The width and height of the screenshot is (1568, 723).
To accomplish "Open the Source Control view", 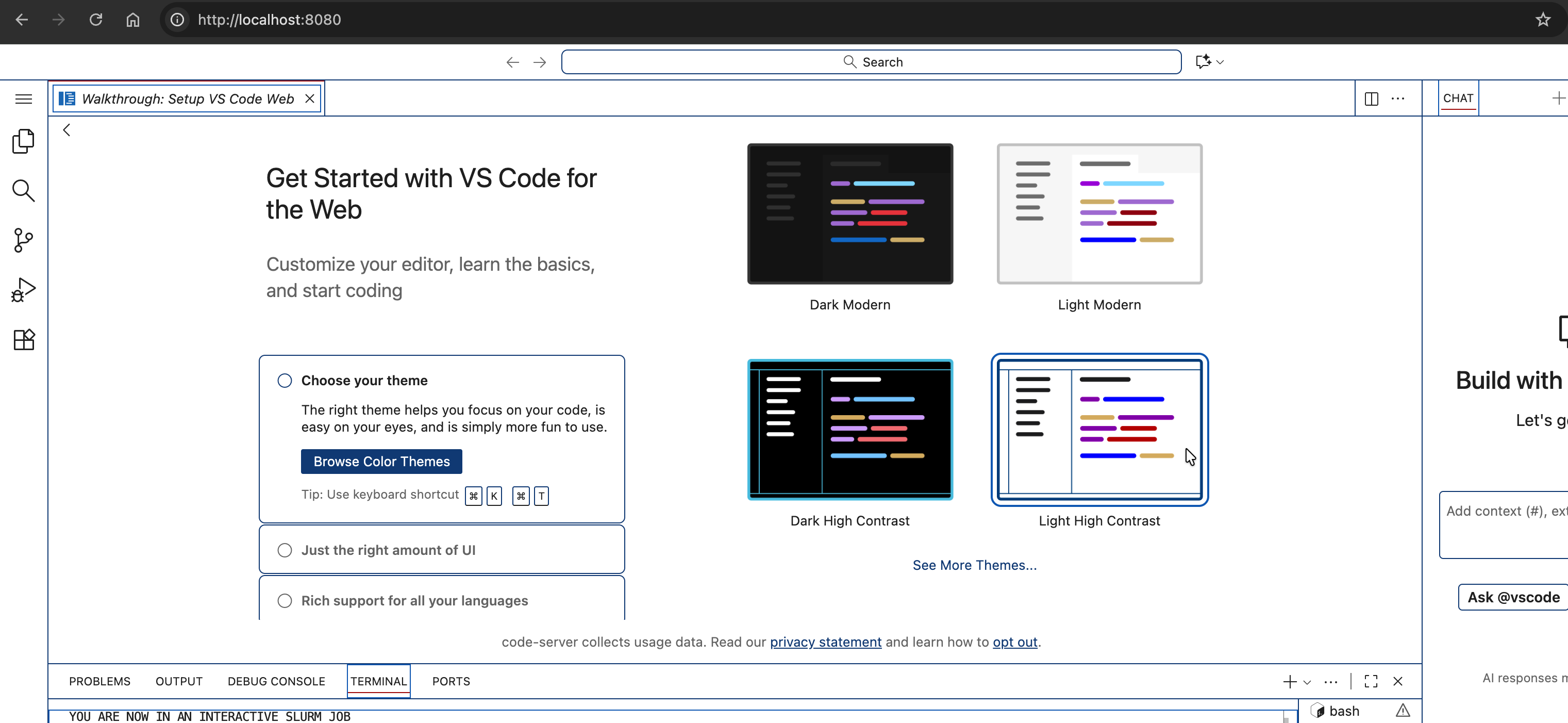I will 23,240.
